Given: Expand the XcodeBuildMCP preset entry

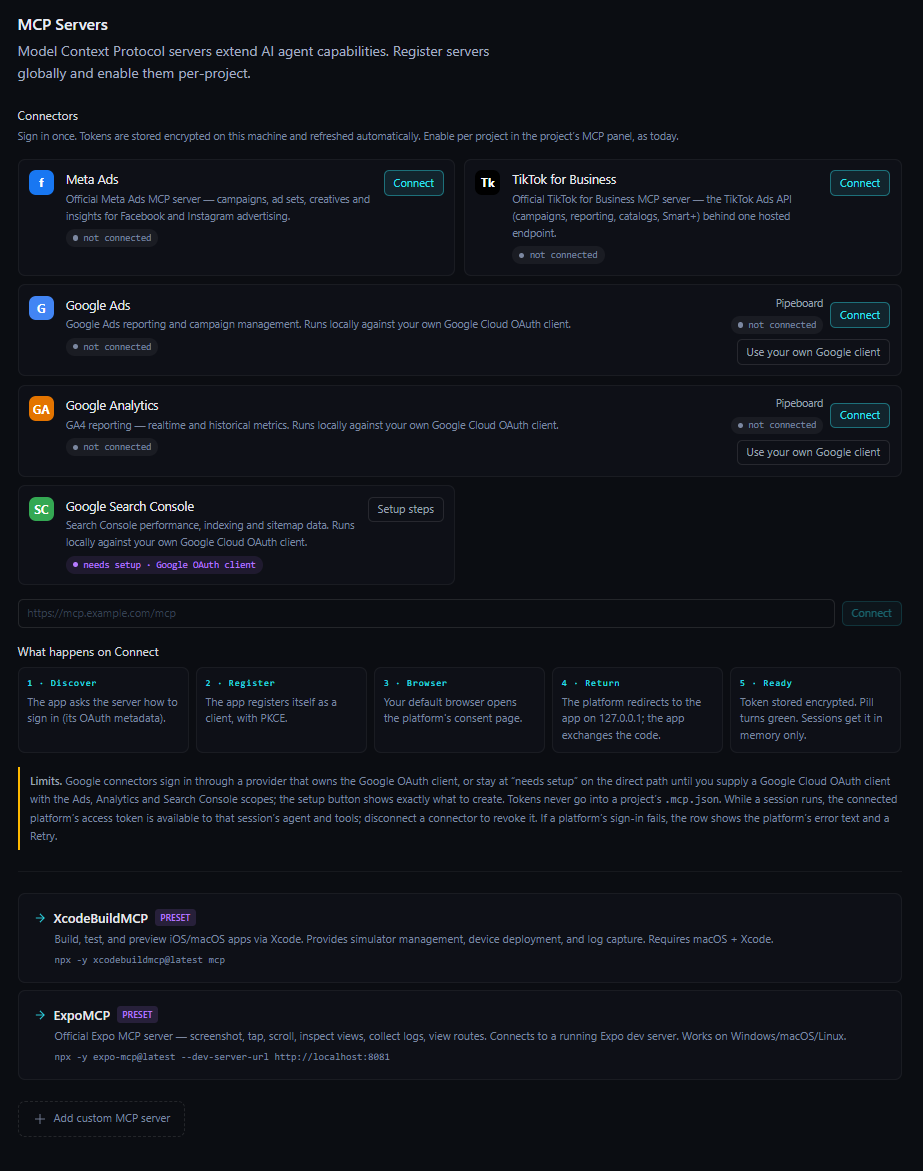Looking at the screenshot, I should [x=460, y=938].
